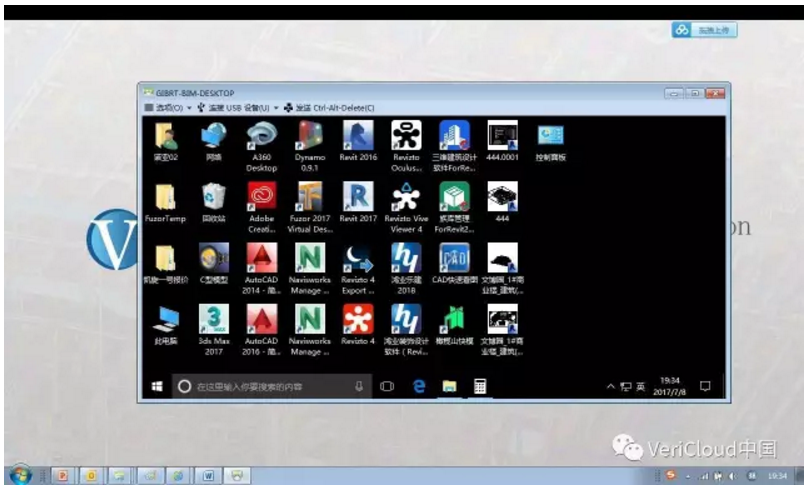The image size is (810, 490).
Task: Open the ForRevit family library manager icon
Action: pyautogui.click(x=455, y=208)
